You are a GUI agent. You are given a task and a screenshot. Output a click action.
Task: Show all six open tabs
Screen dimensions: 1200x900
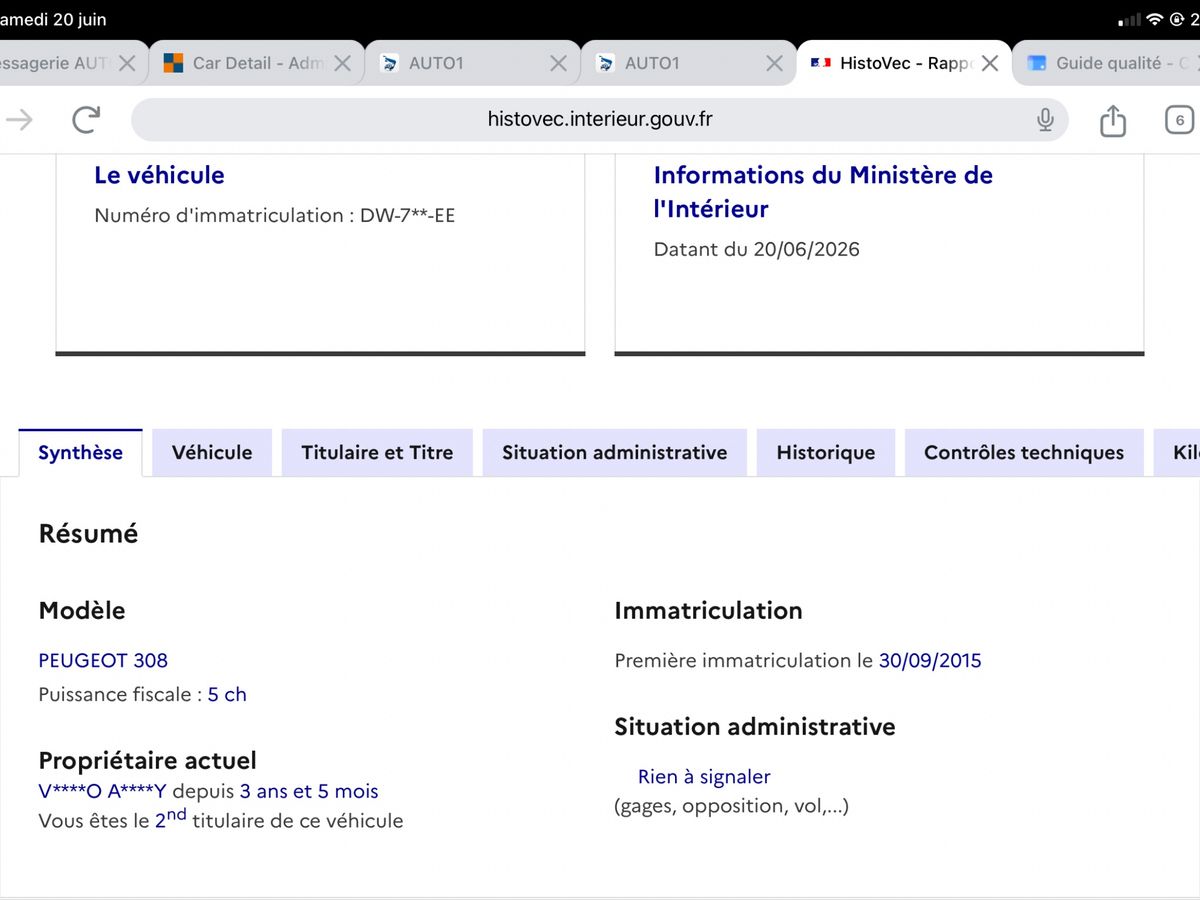point(1179,120)
